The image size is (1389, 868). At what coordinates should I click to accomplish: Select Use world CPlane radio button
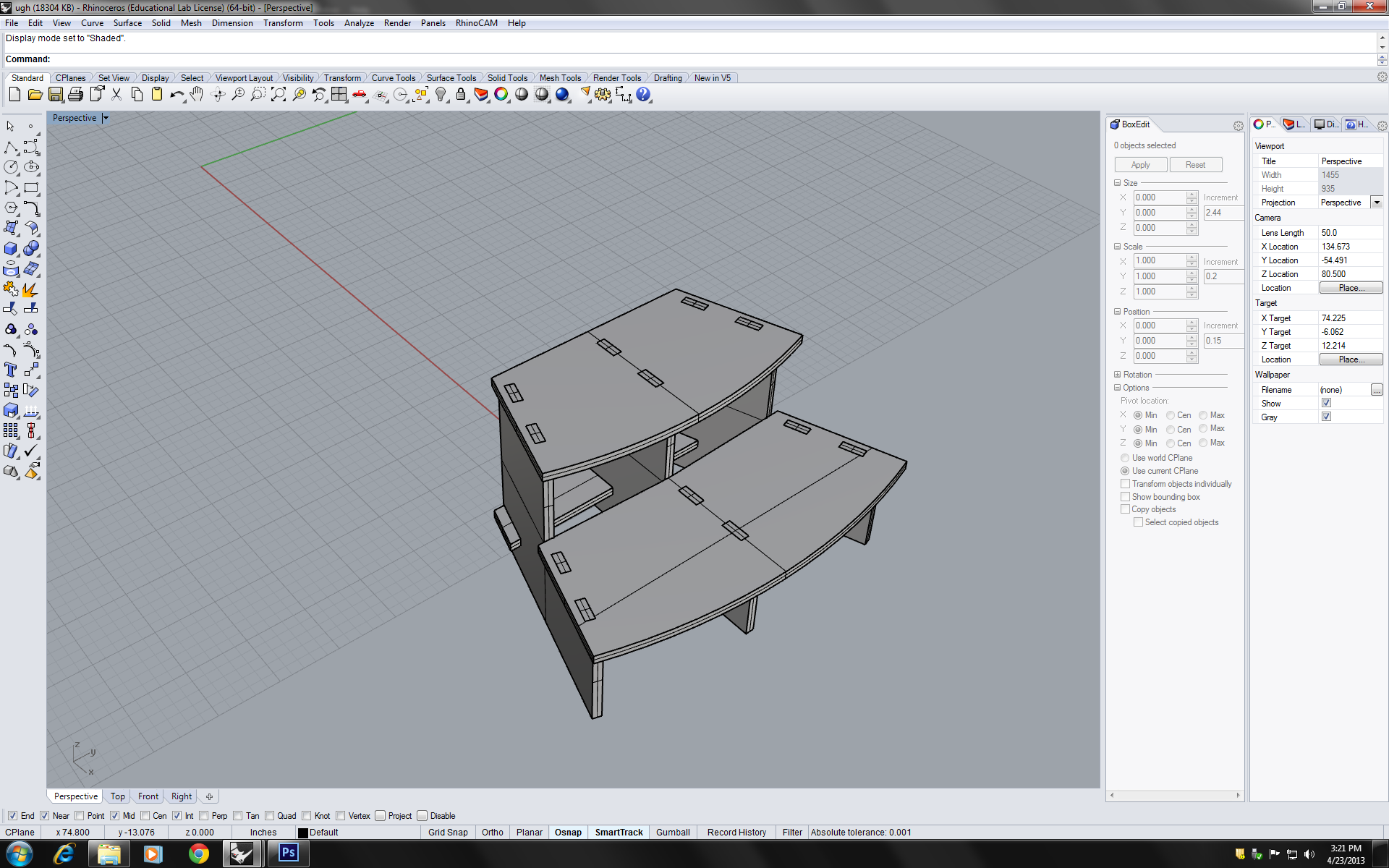[1125, 458]
